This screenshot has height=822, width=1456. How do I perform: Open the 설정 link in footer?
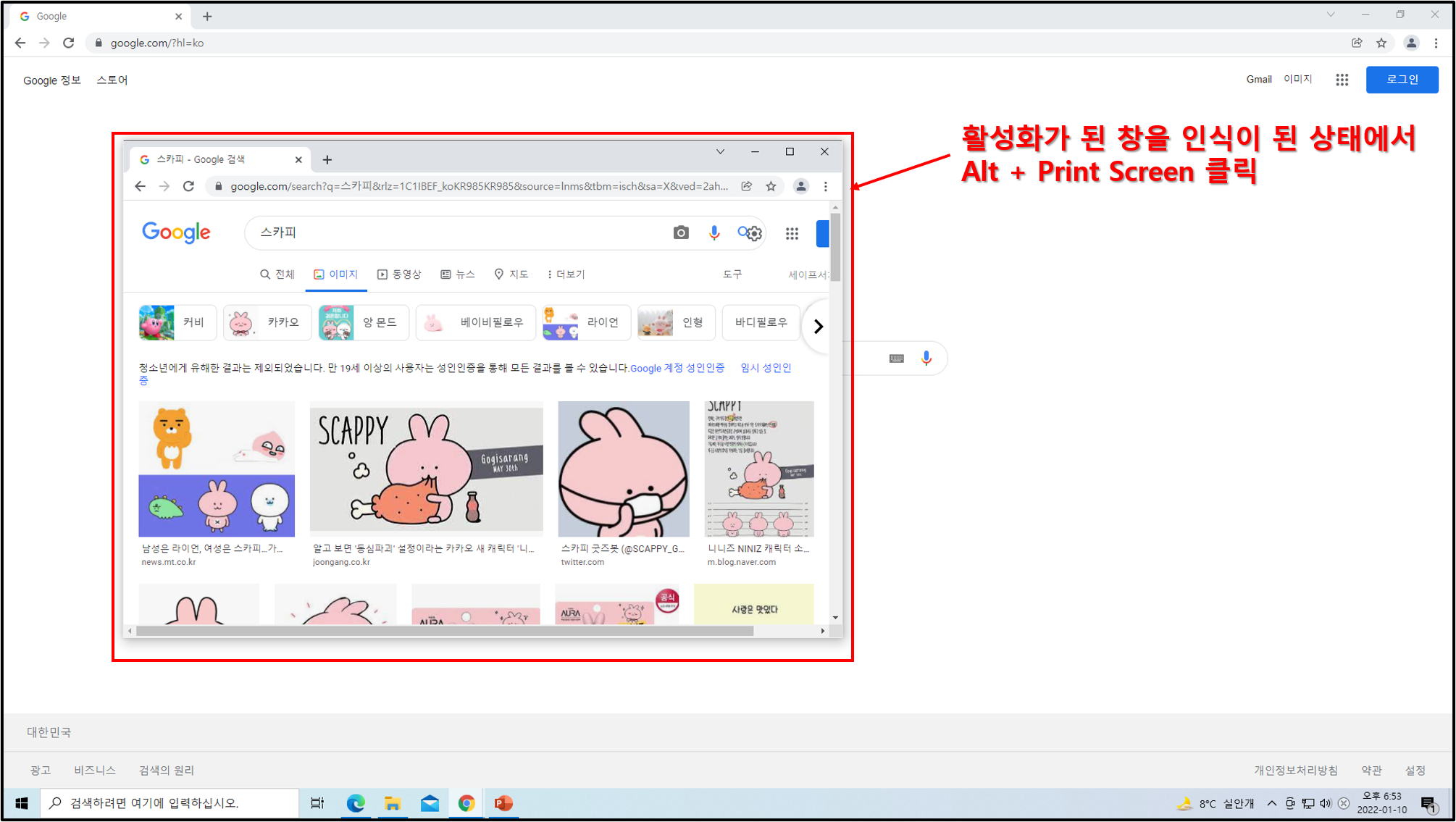1415,770
